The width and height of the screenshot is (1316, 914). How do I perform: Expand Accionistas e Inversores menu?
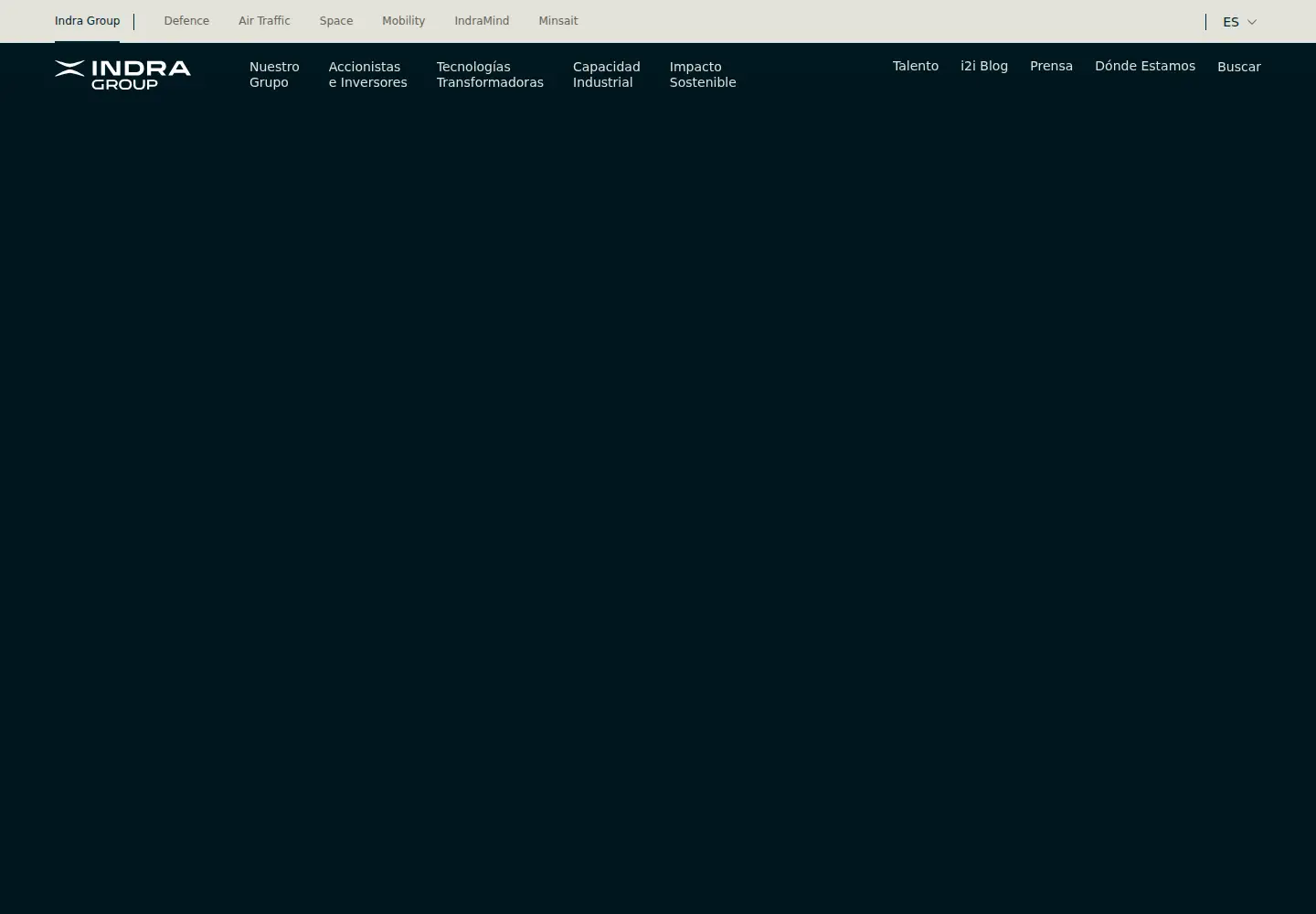click(367, 74)
